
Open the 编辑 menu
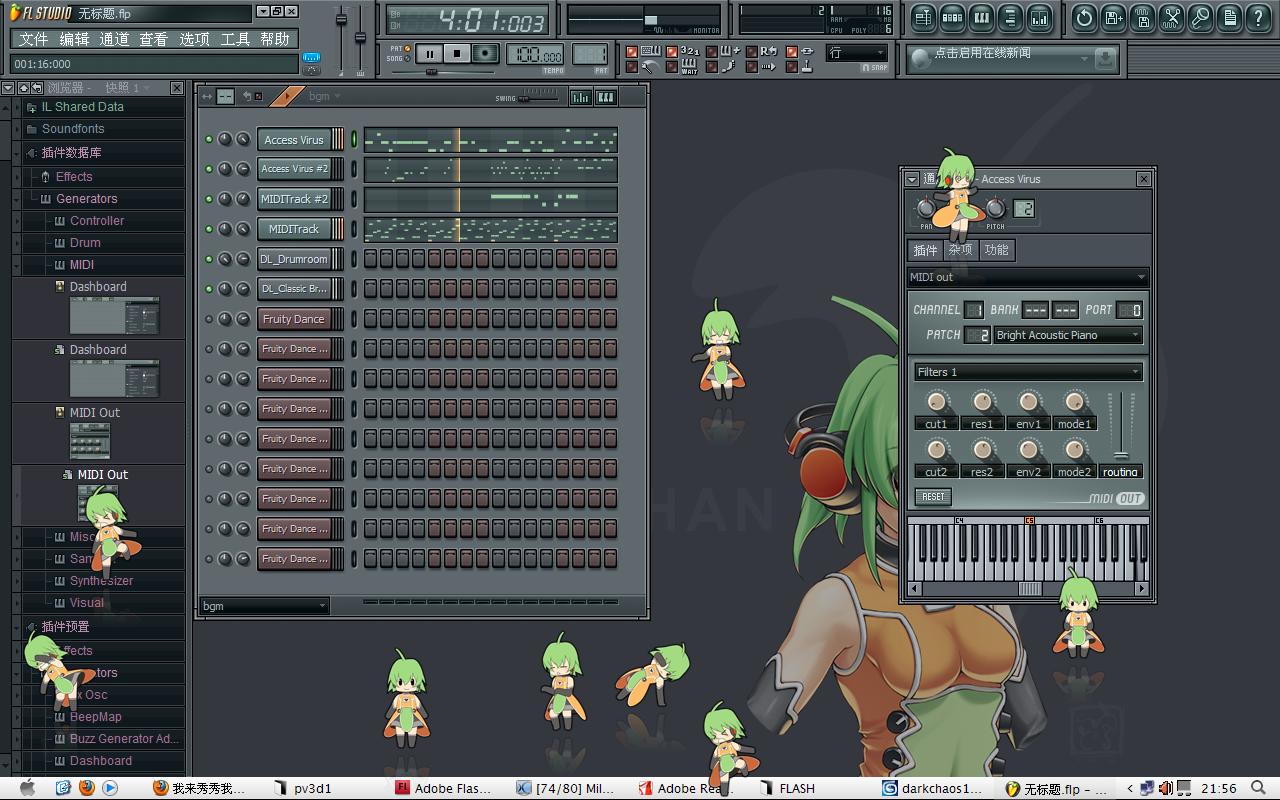(x=74, y=39)
